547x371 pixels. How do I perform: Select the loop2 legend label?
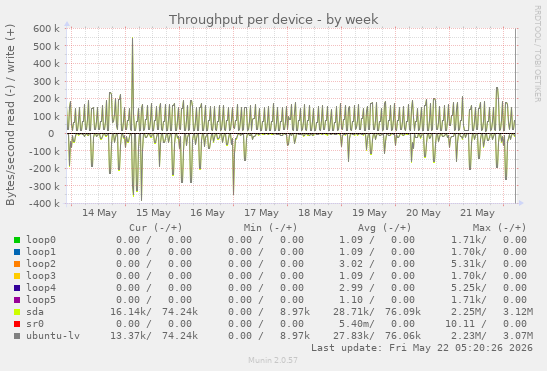[41, 264]
